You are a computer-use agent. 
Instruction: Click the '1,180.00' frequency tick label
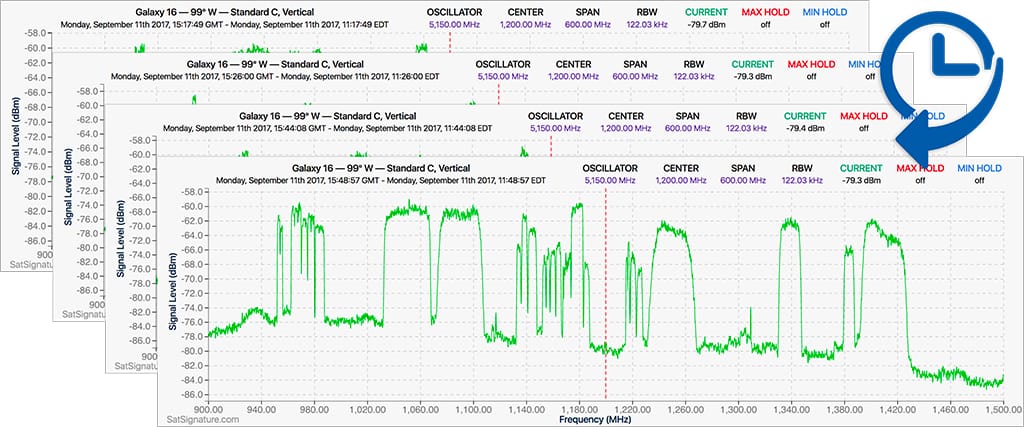click(579, 409)
